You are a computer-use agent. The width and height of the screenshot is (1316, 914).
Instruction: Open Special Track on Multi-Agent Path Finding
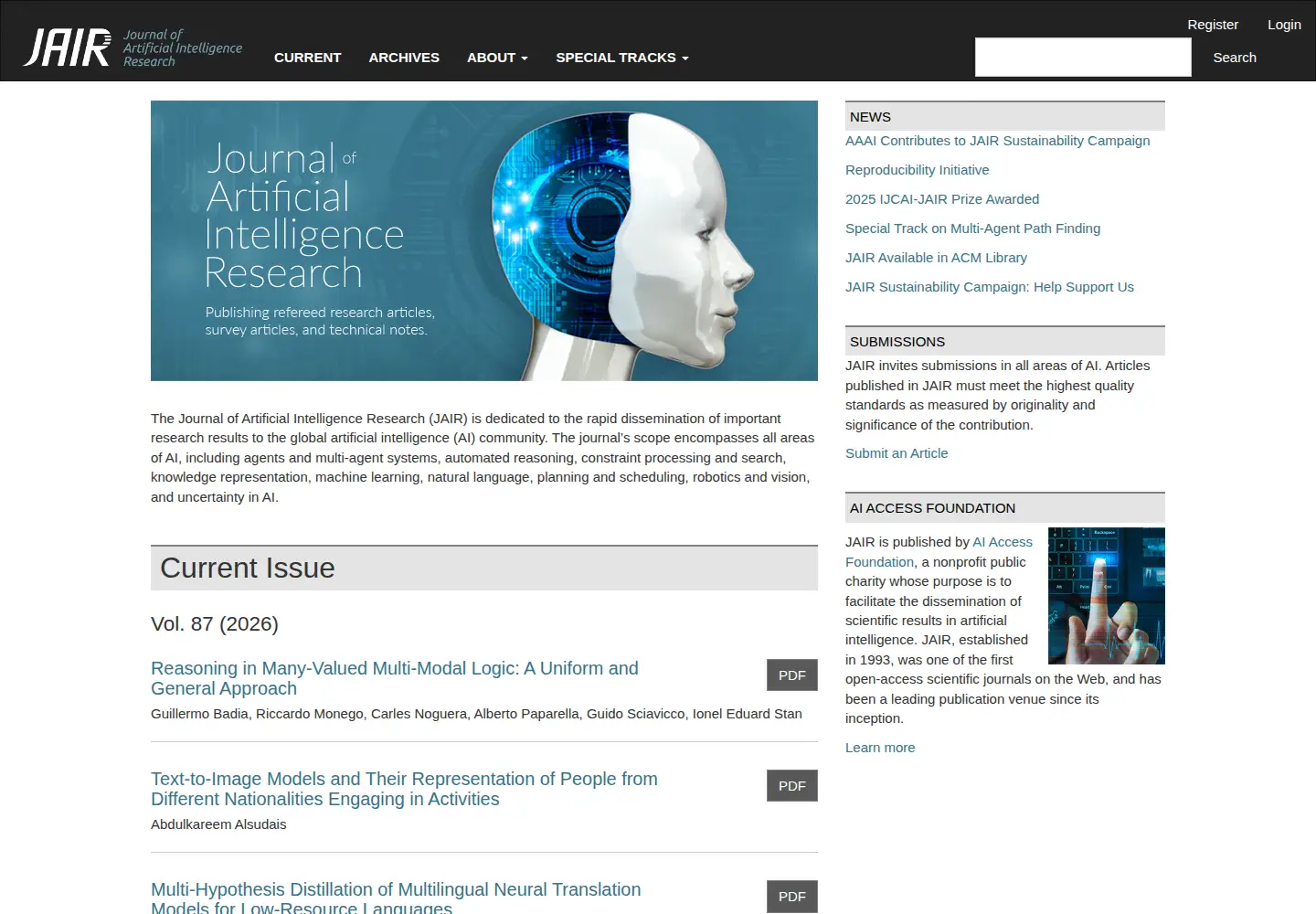972,228
